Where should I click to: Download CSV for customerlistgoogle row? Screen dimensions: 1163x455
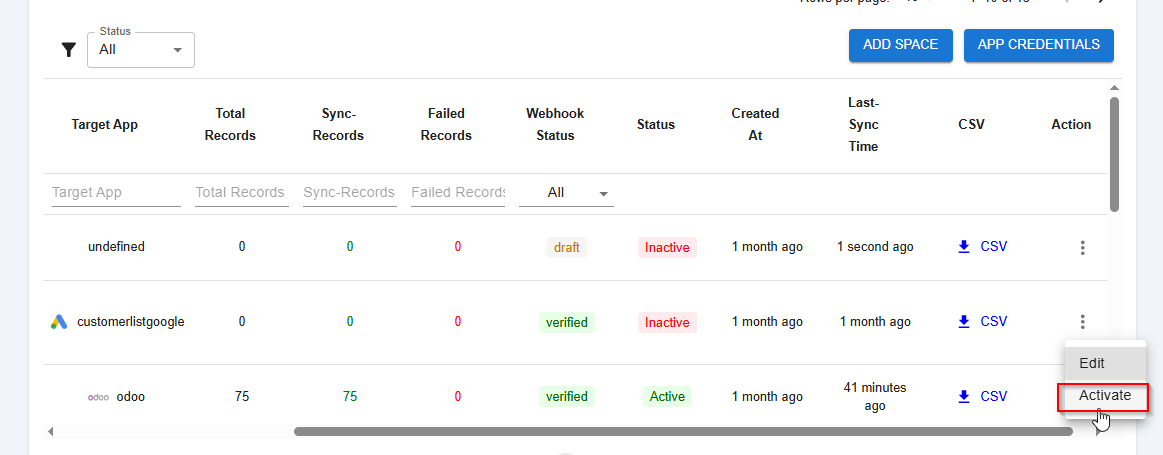tap(981, 321)
